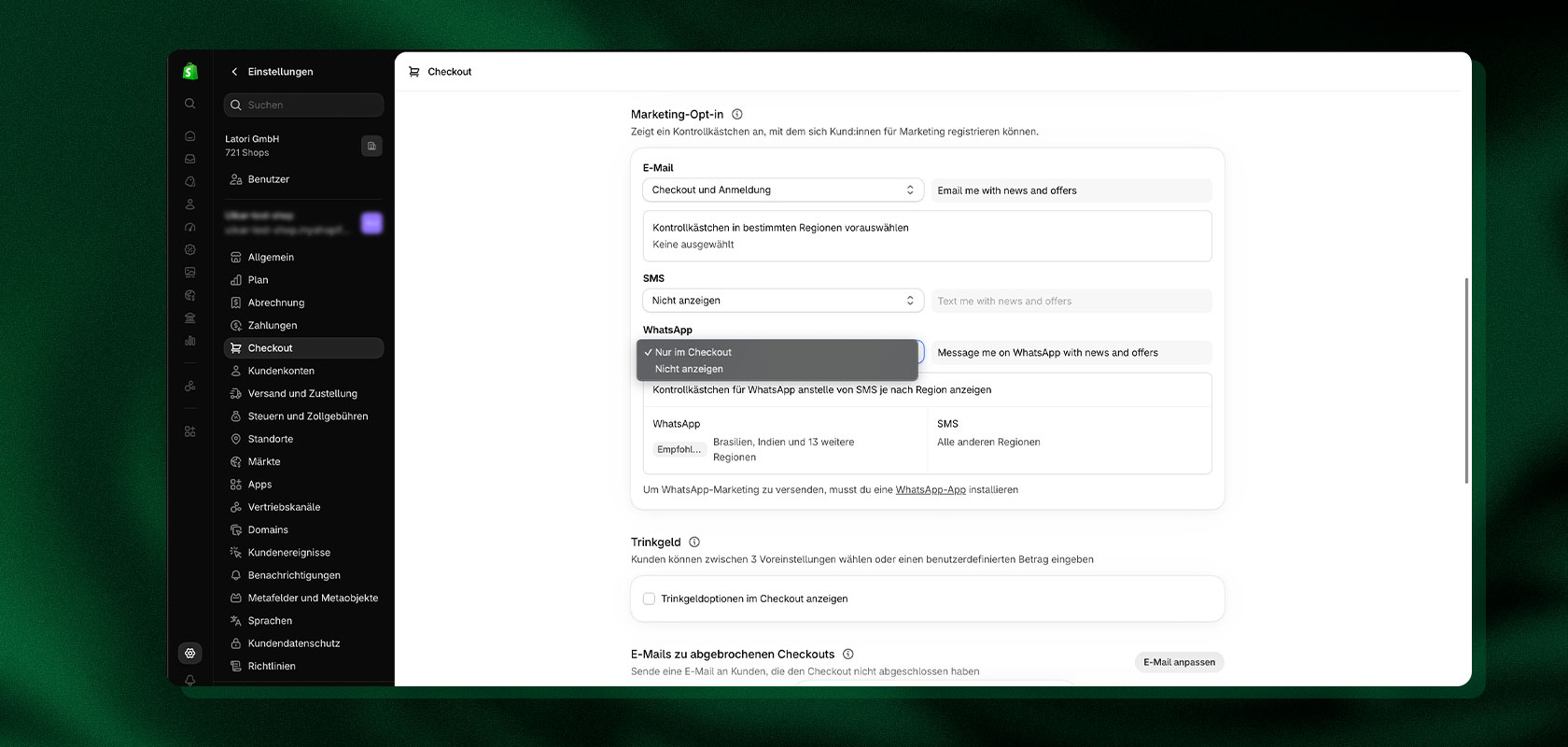Open Sprachen settings

pos(304,621)
